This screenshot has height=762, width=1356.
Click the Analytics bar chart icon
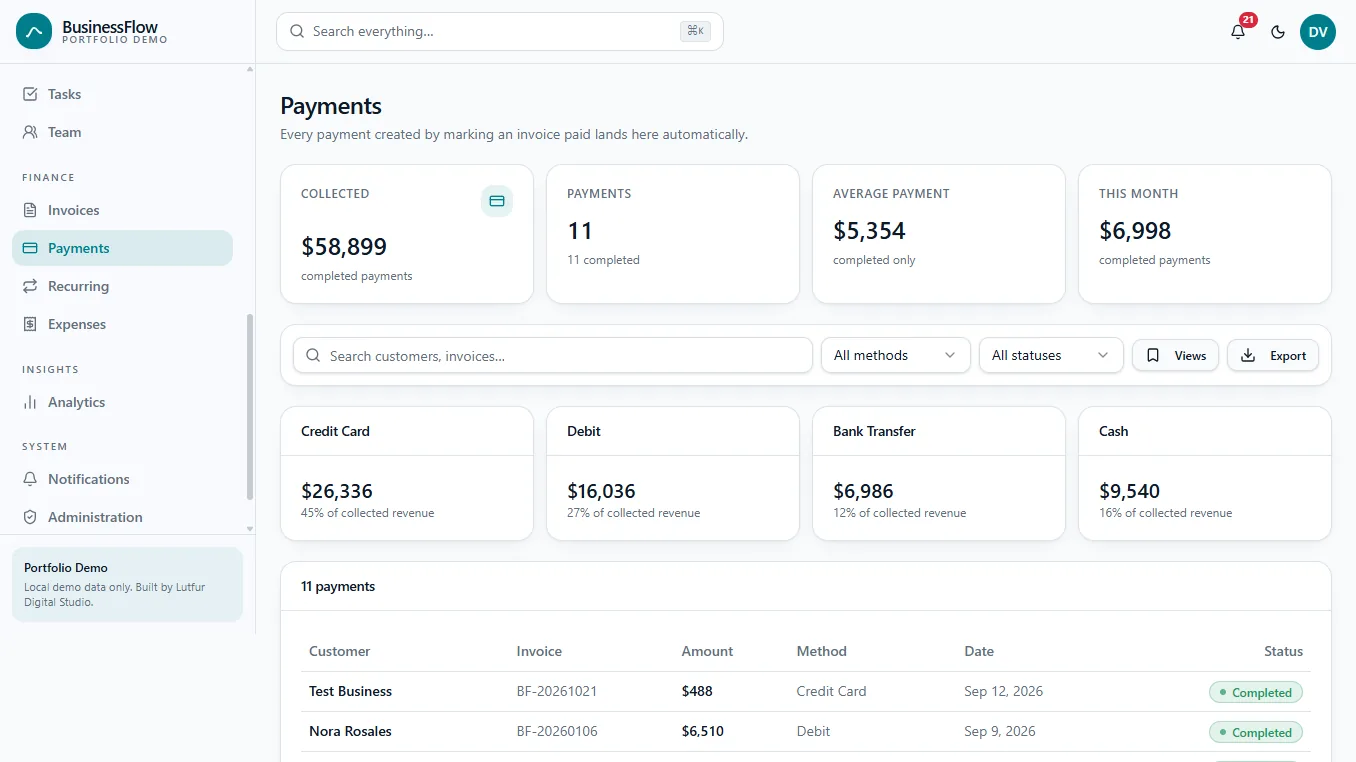pos(30,402)
